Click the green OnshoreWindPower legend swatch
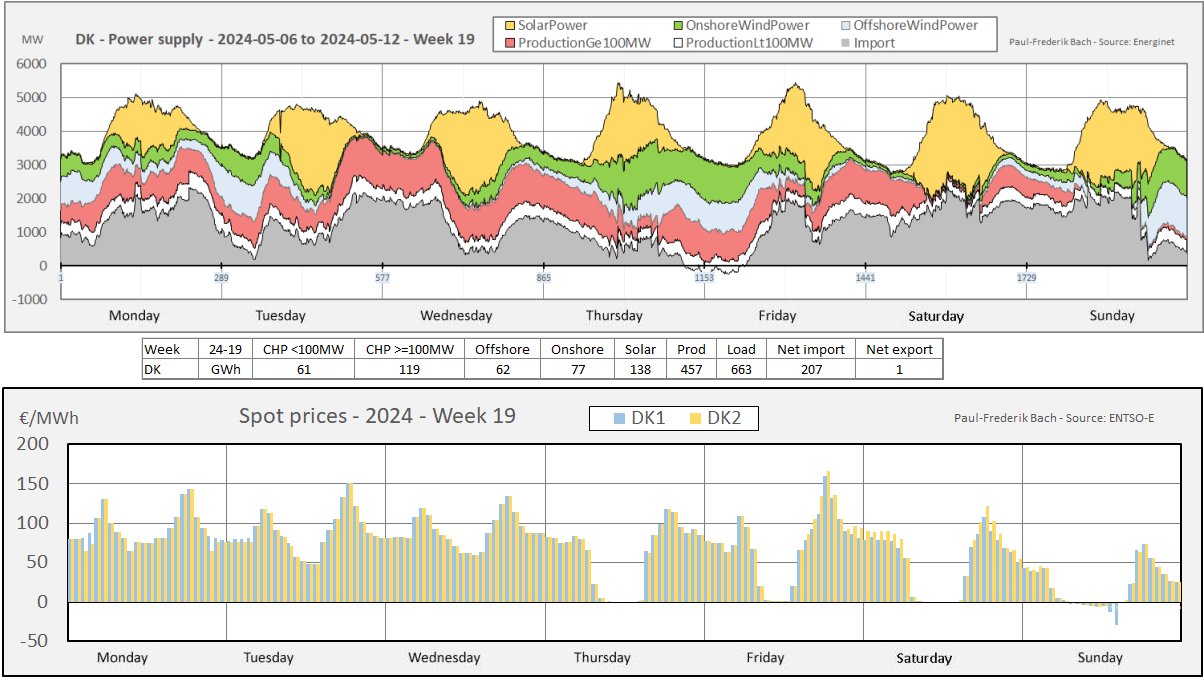The width and height of the screenshot is (1204, 680). point(679,25)
